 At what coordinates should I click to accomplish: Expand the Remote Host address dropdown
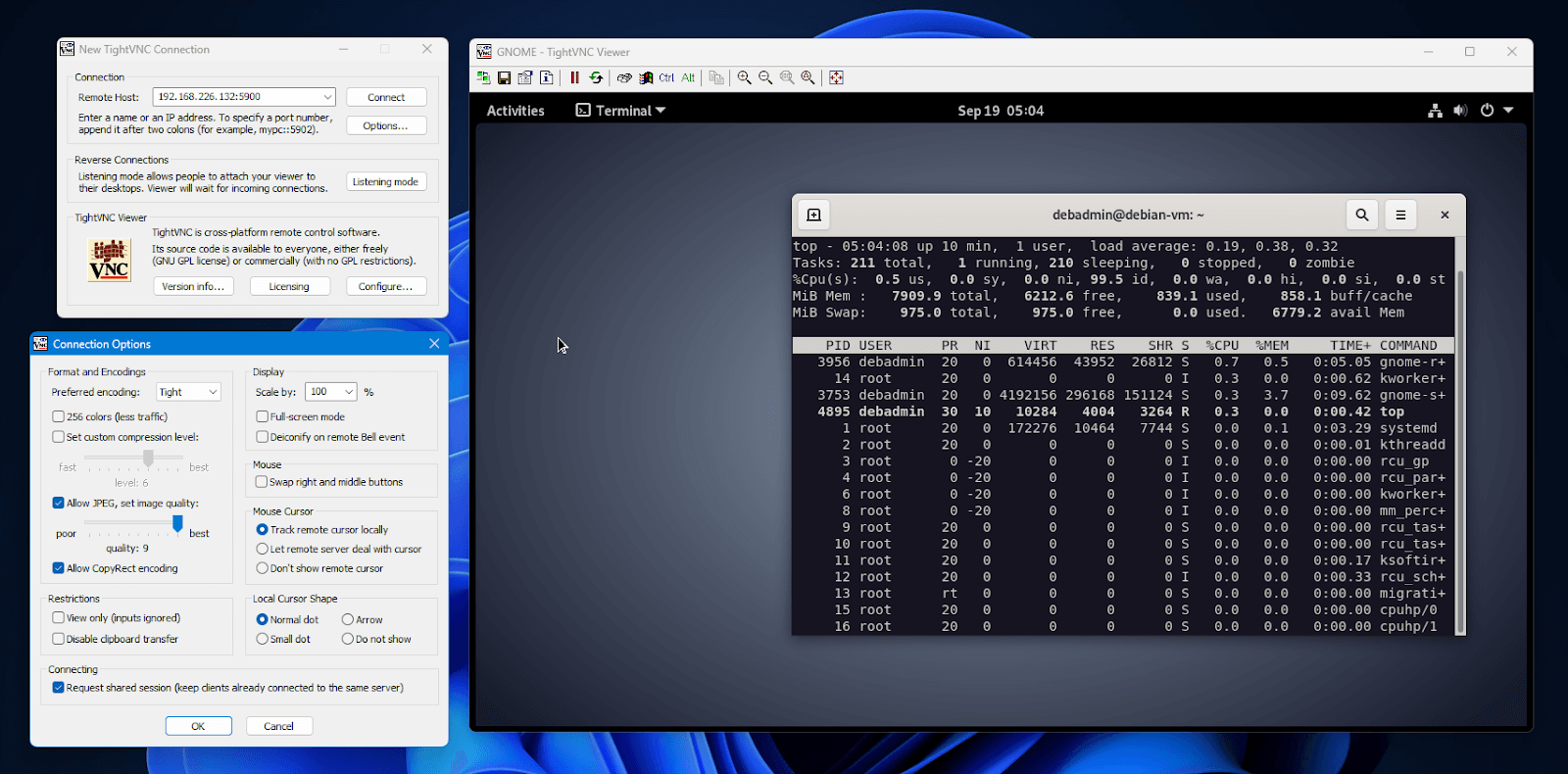tap(327, 97)
